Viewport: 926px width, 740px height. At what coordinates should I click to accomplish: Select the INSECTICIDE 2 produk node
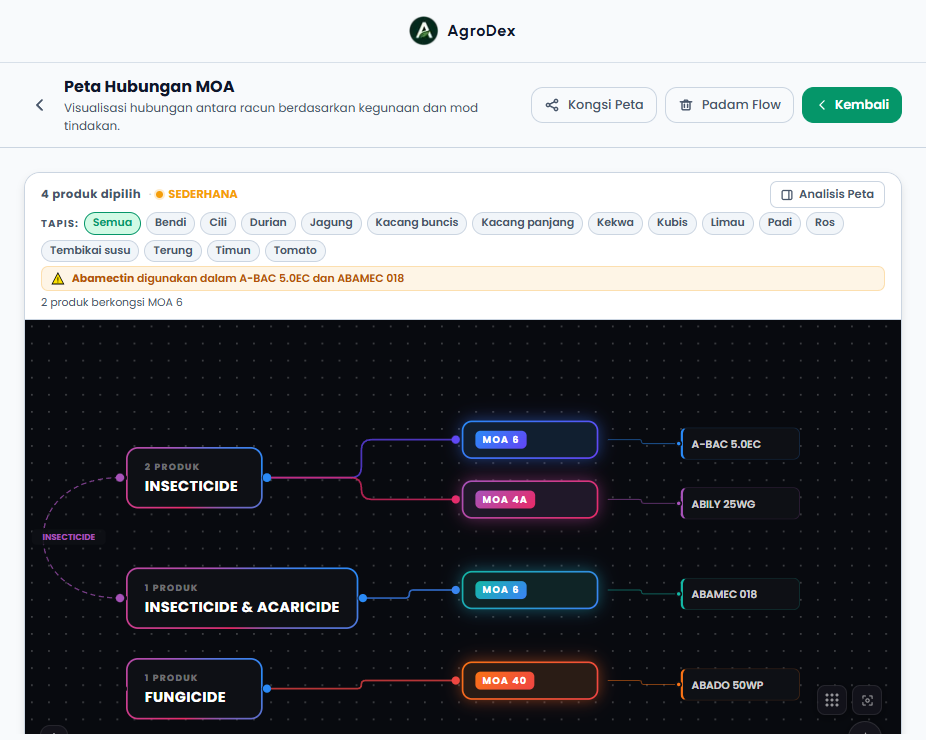(194, 478)
